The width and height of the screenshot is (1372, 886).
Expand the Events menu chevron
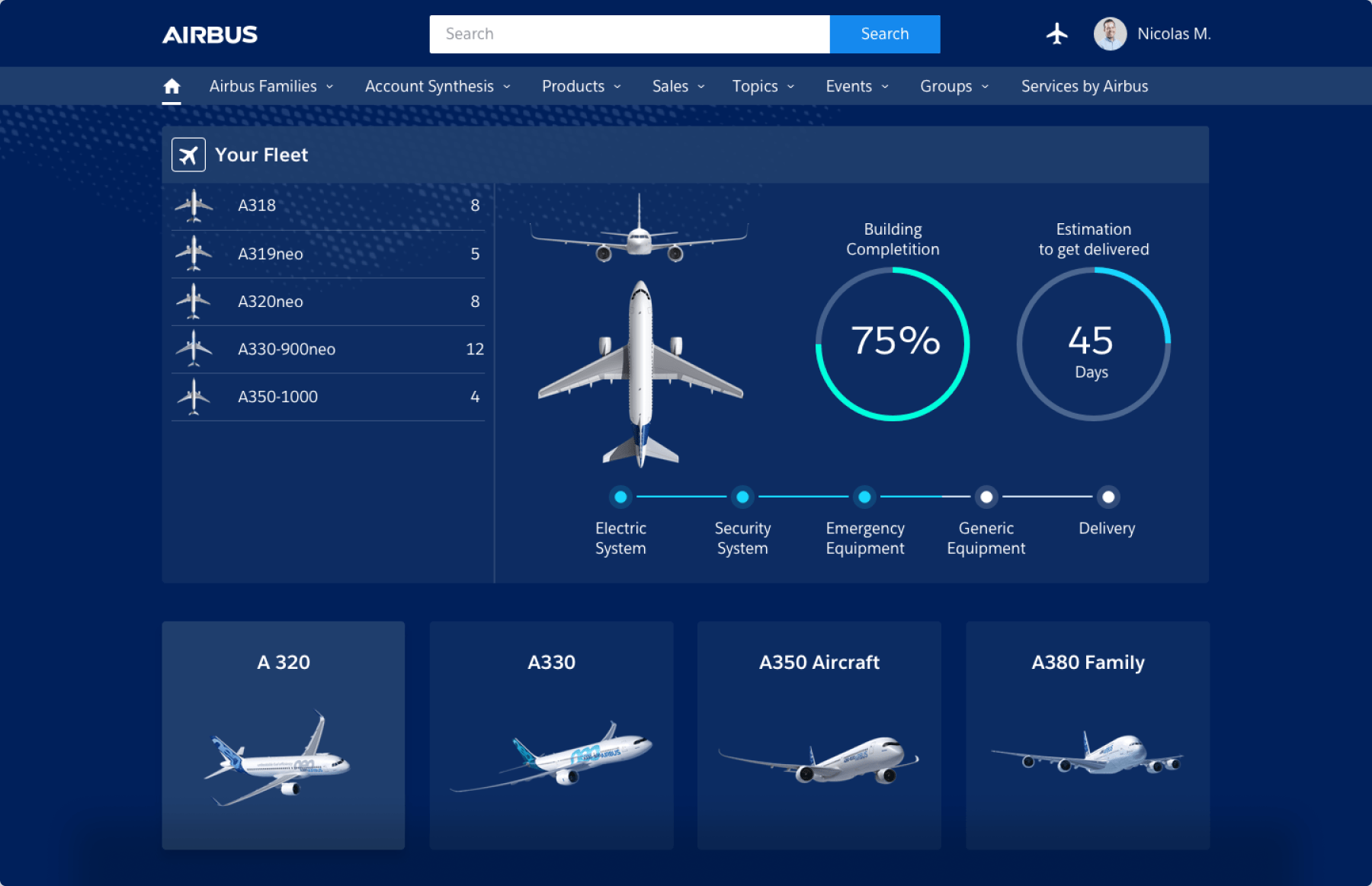coord(885,87)
